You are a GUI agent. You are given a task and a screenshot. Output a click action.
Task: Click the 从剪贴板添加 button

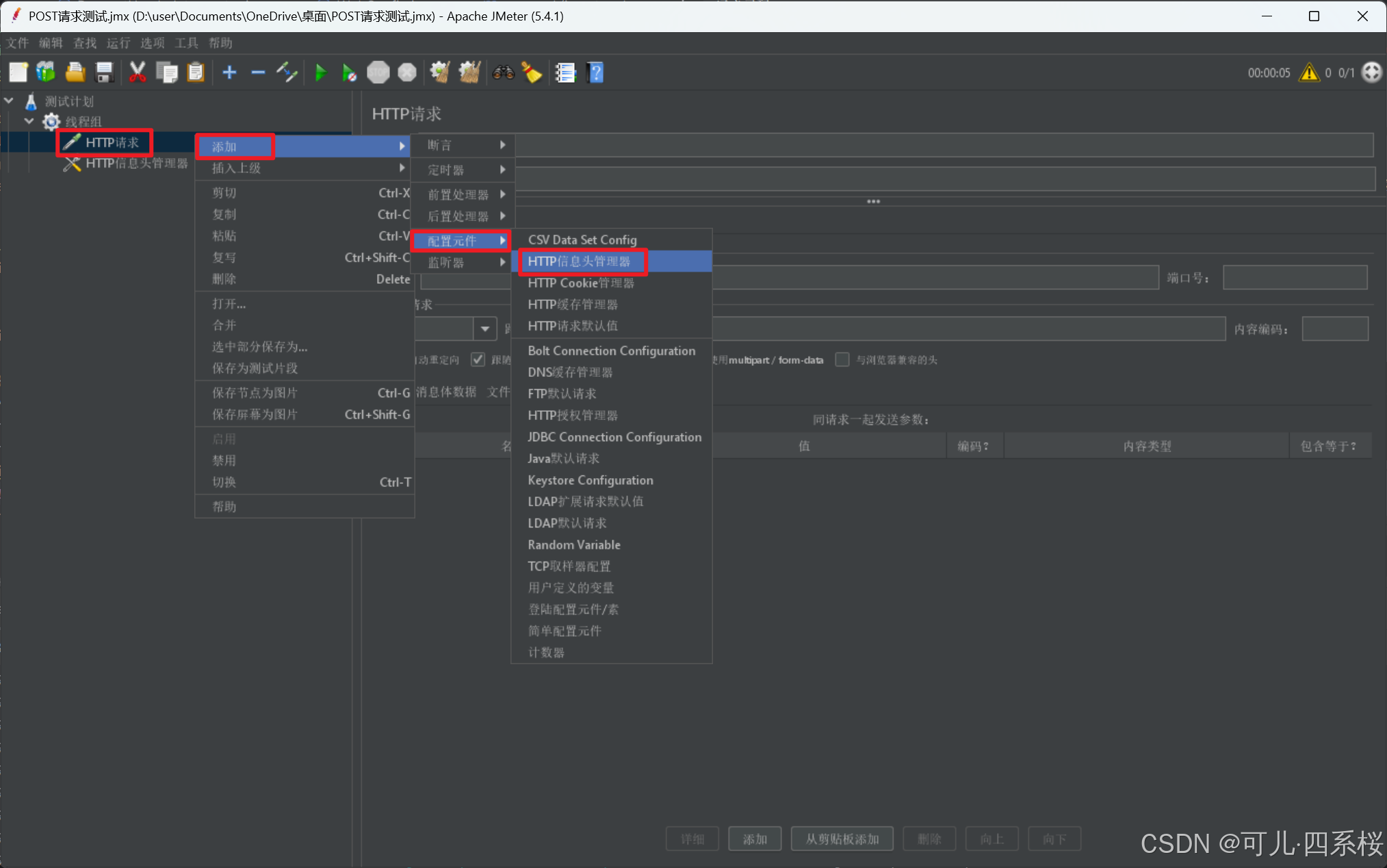click(x=842, y=839)
